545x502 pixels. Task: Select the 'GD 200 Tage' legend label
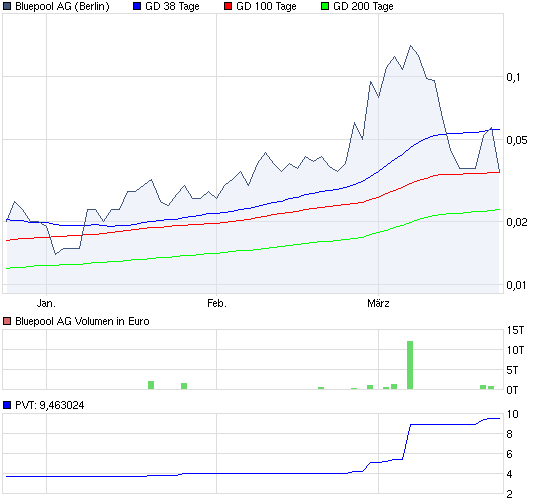pos(363,6)
